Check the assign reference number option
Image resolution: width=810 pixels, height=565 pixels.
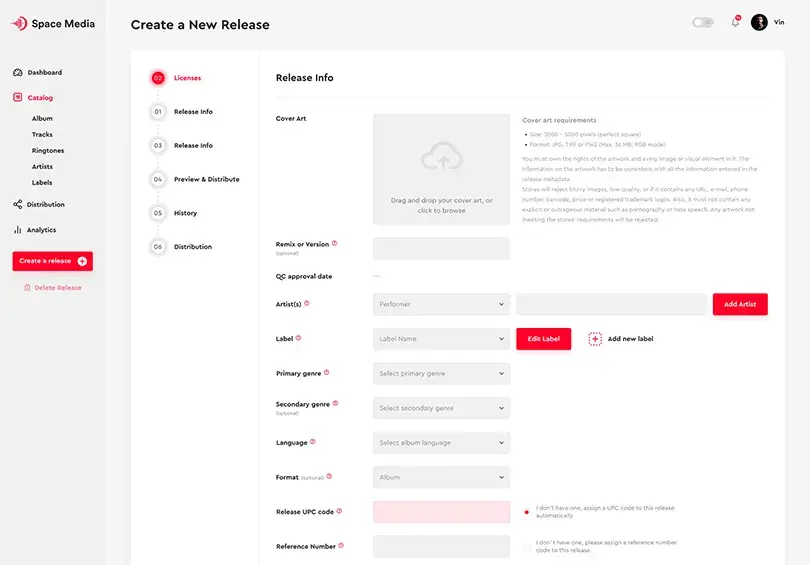click(526, 546)
